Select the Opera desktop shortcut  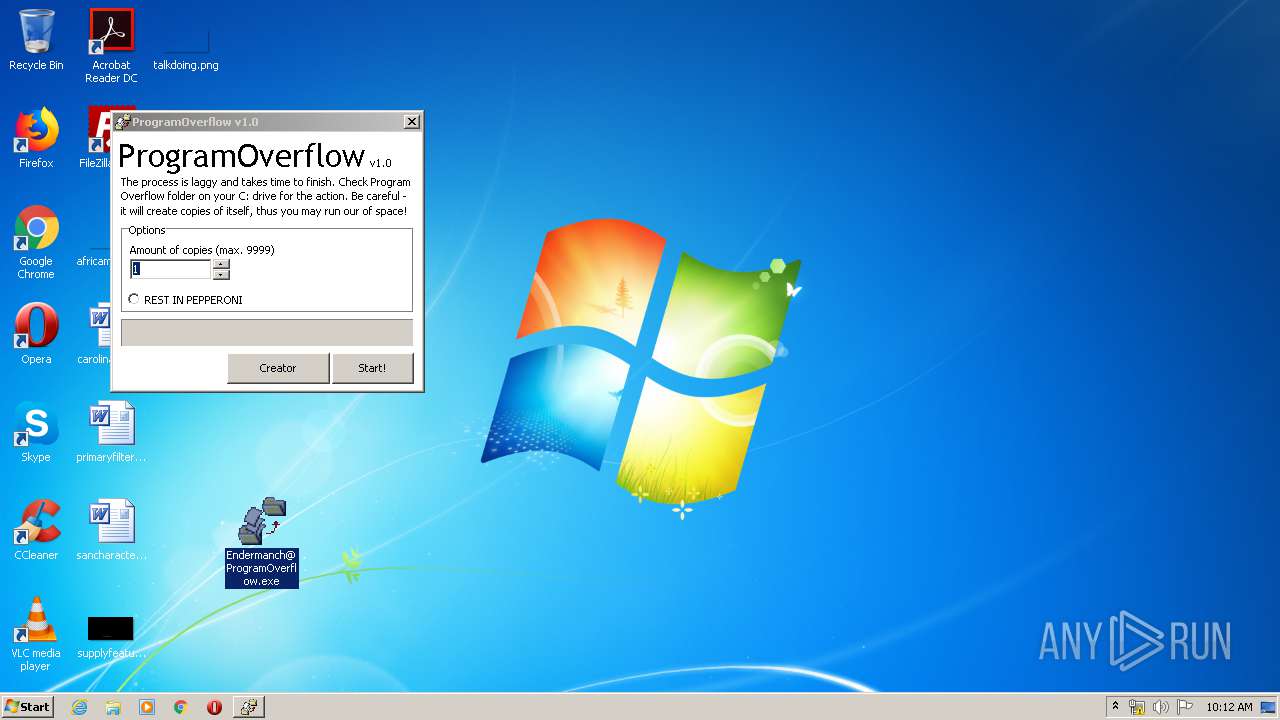36,335
